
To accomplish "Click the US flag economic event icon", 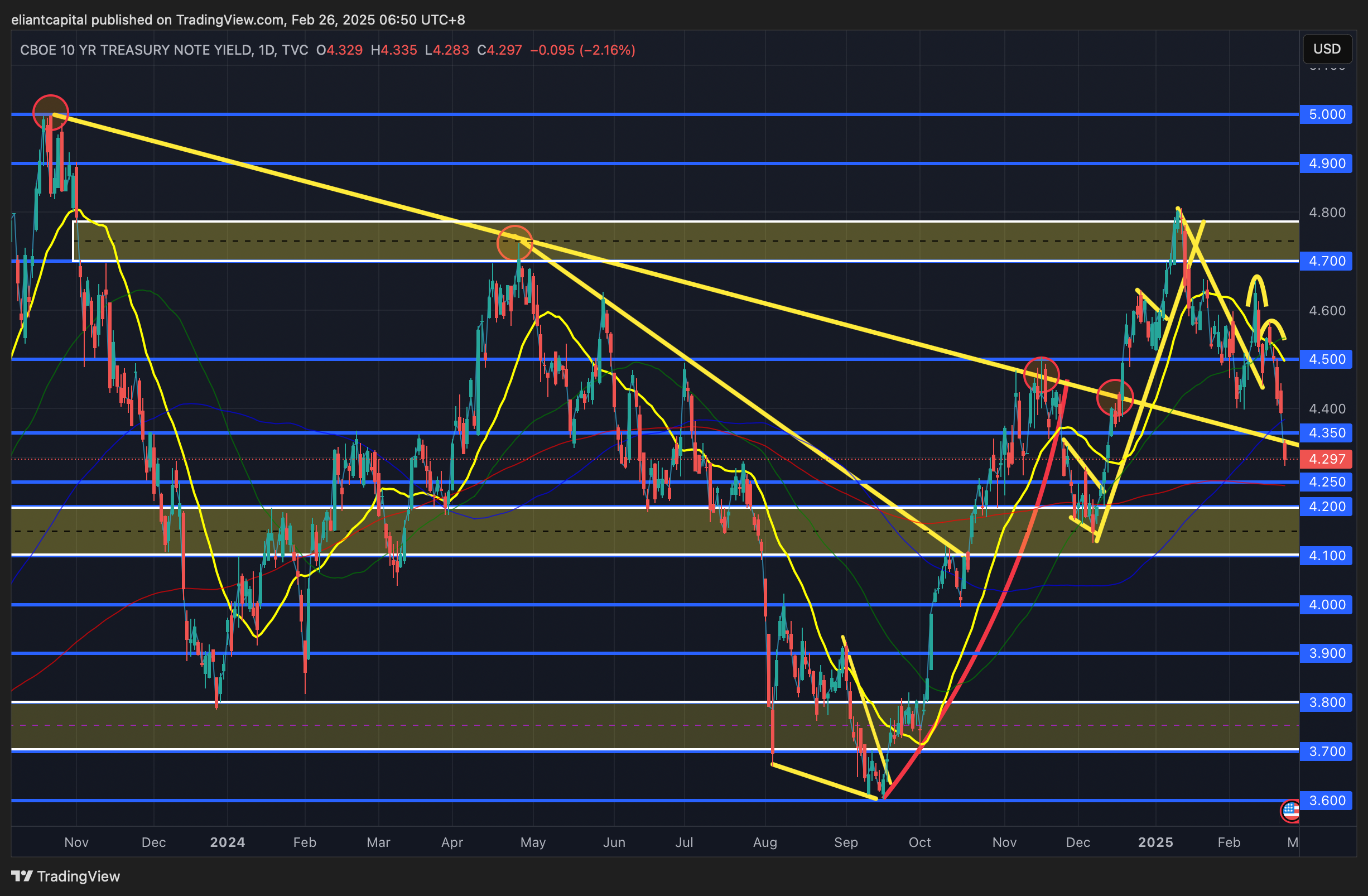I will click(x=1290, y=811).
